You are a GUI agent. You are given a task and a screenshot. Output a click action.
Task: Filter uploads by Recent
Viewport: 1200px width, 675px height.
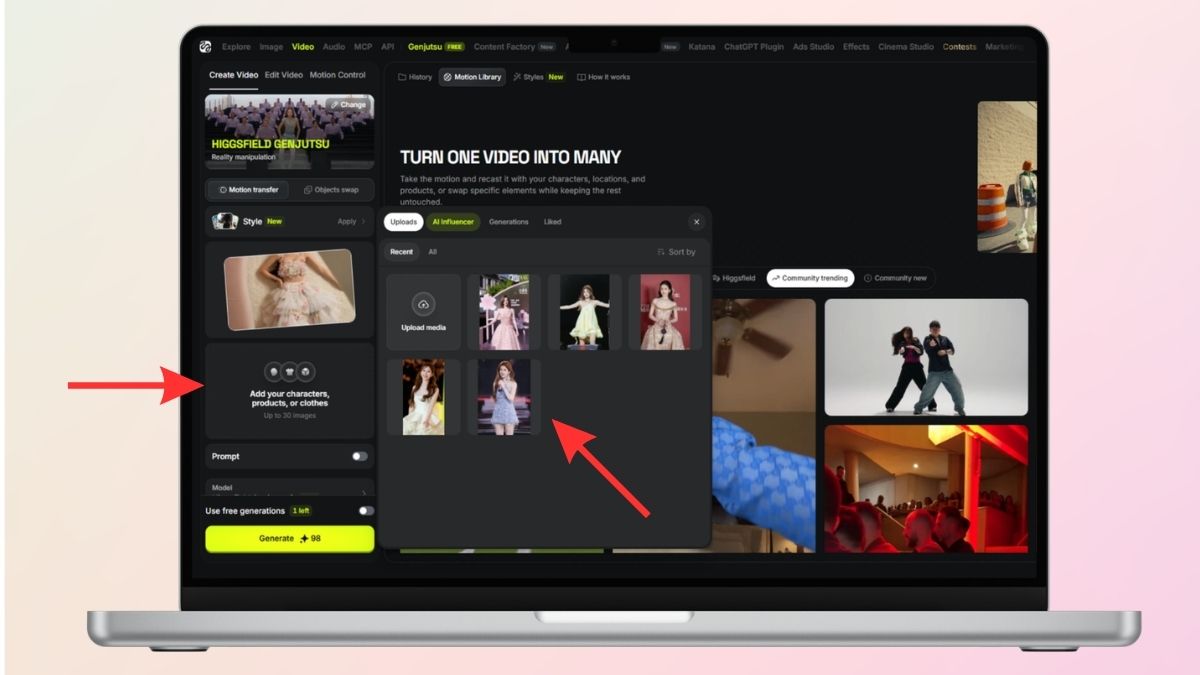click(x=401, y=252)
